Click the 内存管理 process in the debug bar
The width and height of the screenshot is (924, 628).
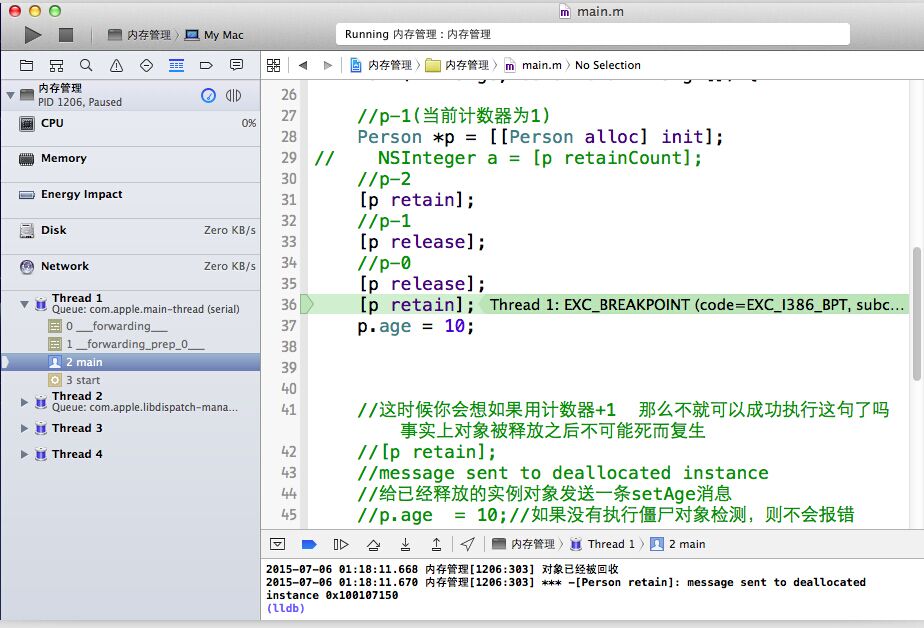pyautogui.click(x=523, y=544)
